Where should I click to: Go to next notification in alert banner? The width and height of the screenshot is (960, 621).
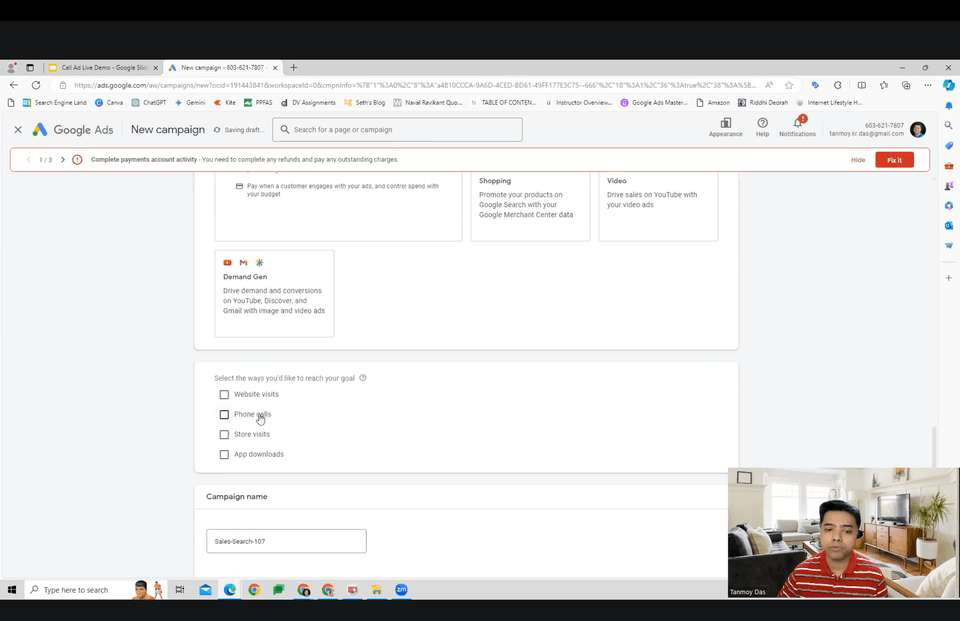pyautogui.click(x=62, y=160)
